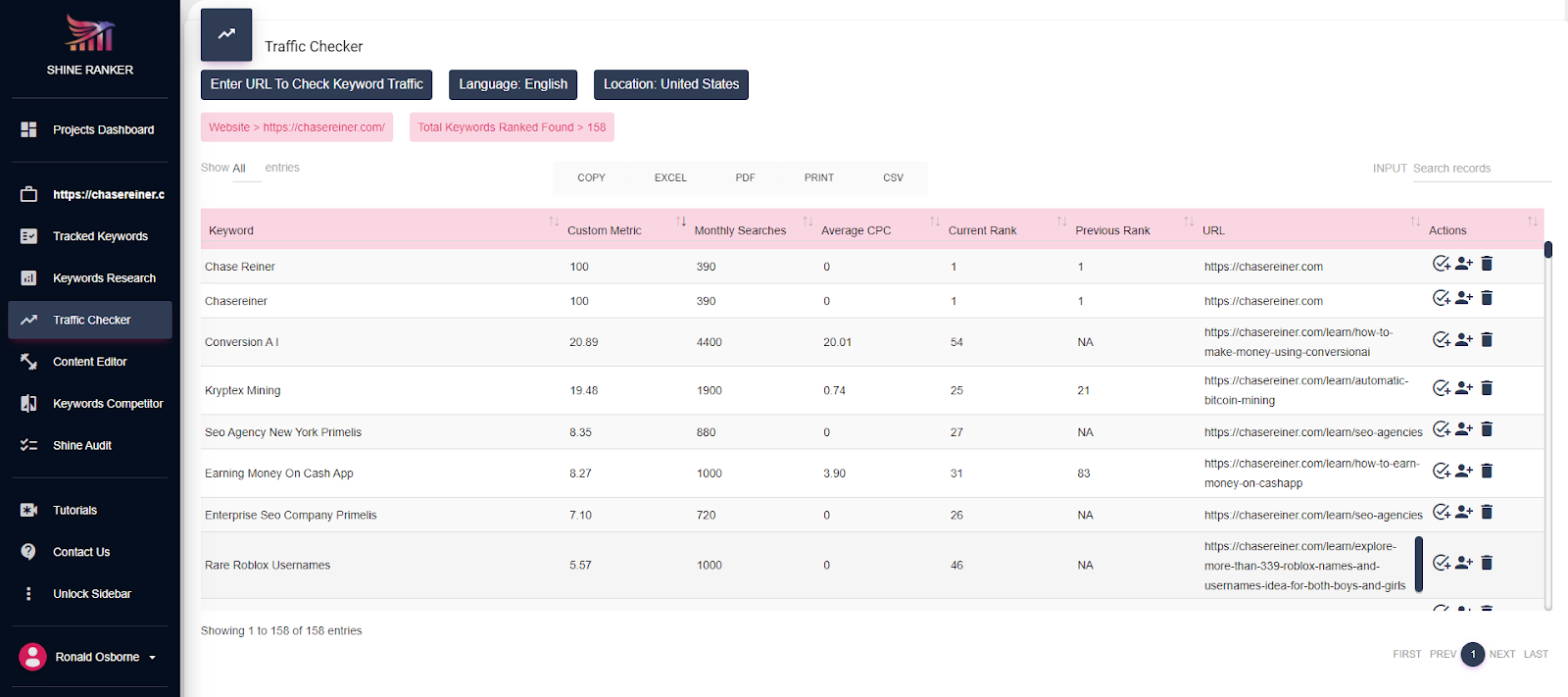Screen dimensions: 1568x697
Task: Click the PRINT export button
Action: (x=819, y=177)
